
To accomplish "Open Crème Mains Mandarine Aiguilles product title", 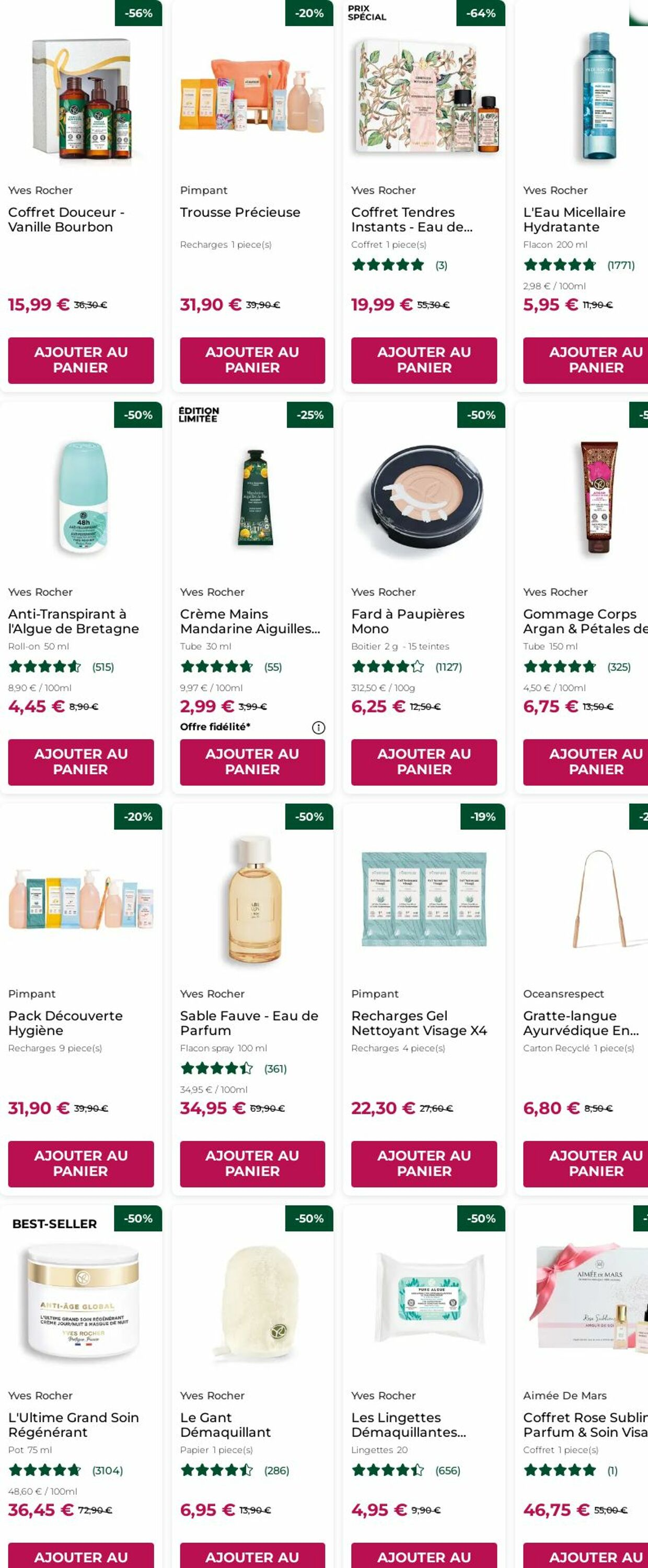I will coord(250,621).
